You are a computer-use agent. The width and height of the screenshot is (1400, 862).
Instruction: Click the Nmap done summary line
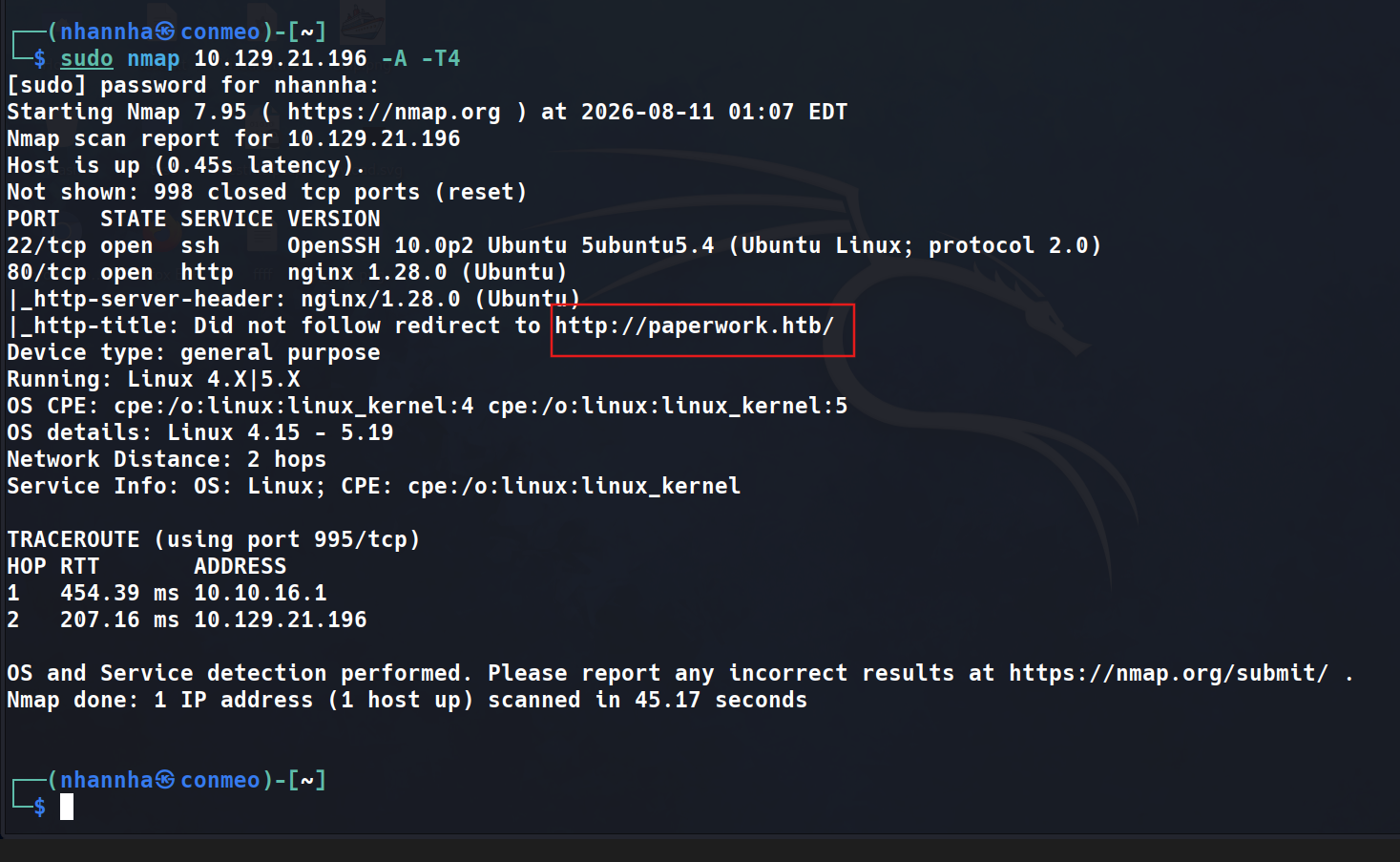[407, 700]
